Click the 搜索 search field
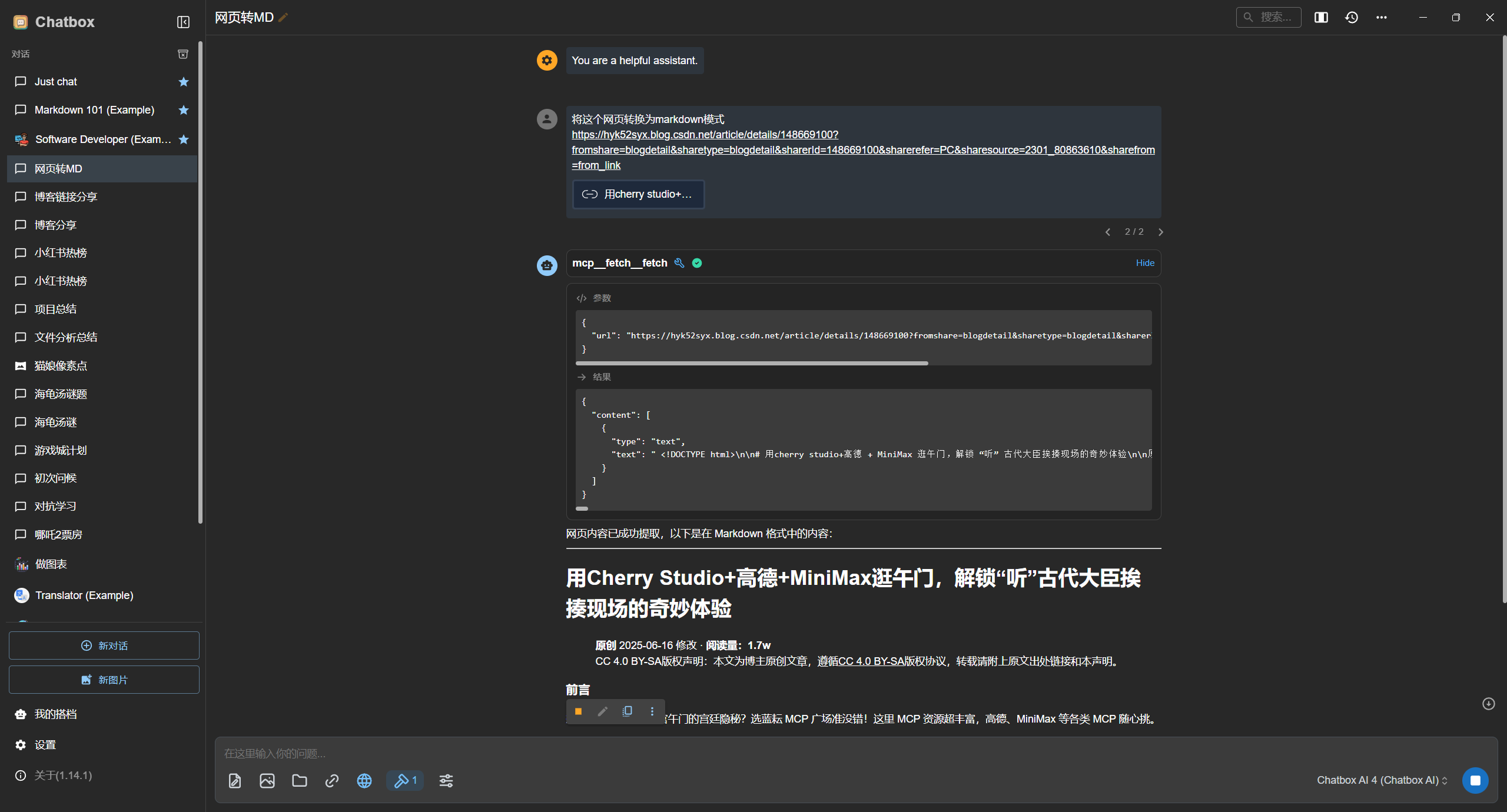Viewport: 1507px width, 812px height. (x=1269, y=17)
